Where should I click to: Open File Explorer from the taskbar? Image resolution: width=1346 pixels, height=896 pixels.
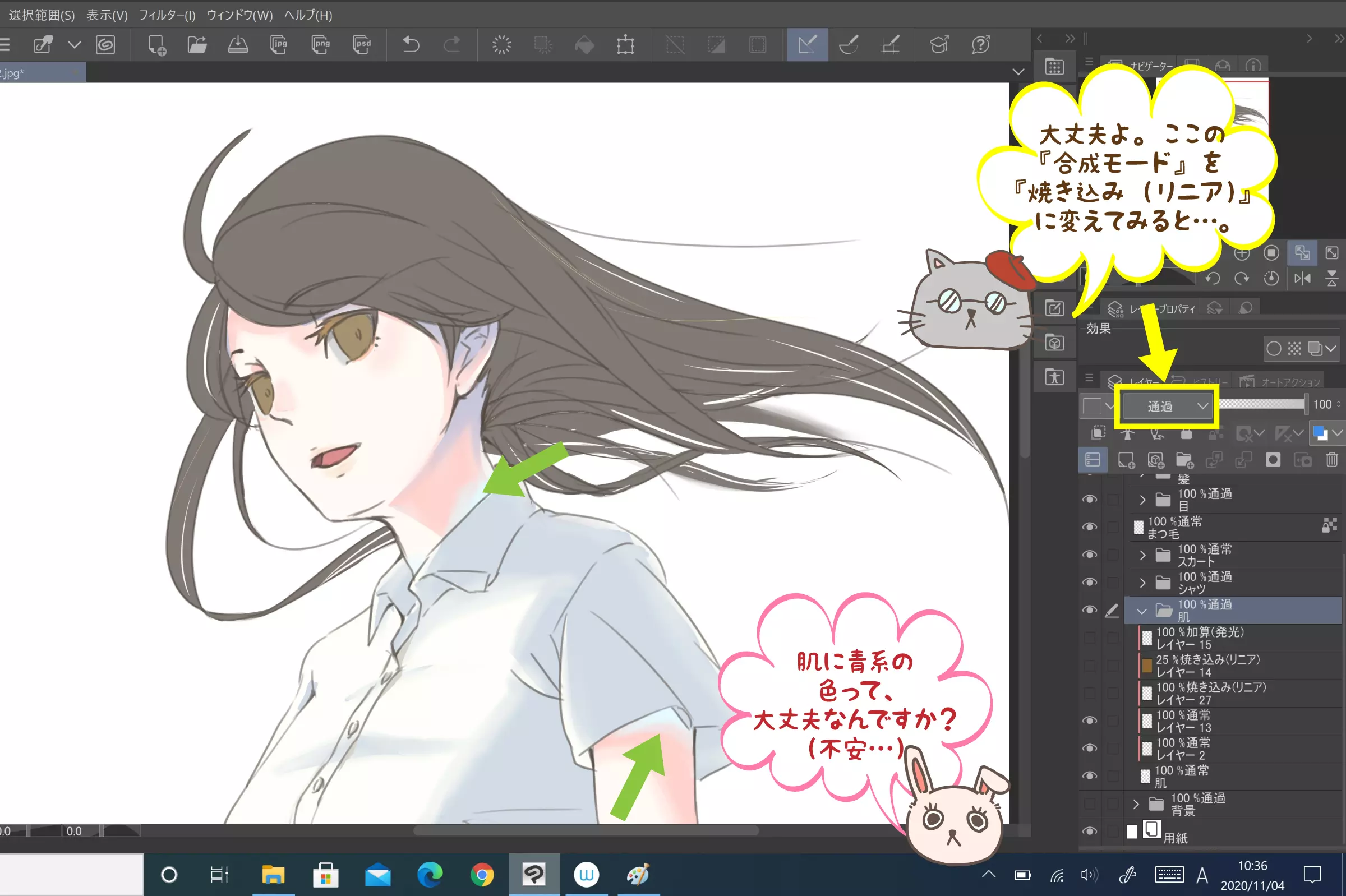pos(273,875)
